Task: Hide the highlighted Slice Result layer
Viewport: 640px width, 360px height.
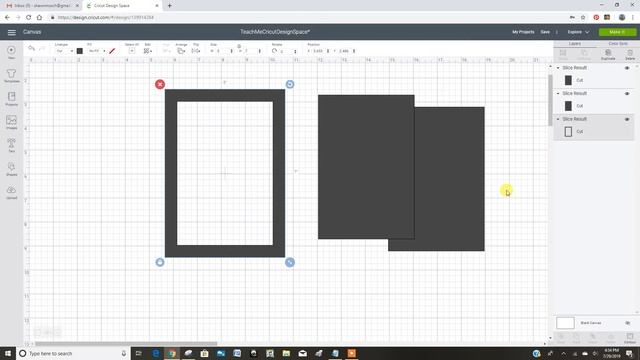Action: pos(627,119)
